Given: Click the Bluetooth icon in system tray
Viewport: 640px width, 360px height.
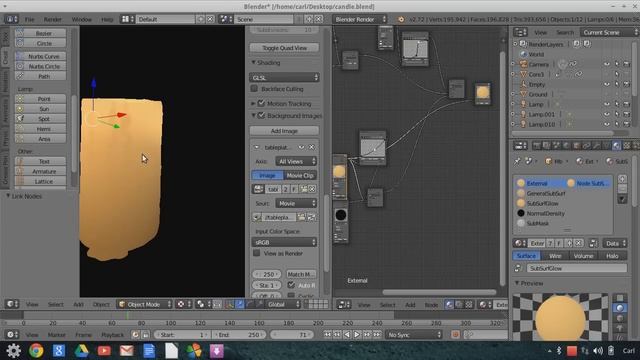Looking at the screenshot, I should coord(559,351).
